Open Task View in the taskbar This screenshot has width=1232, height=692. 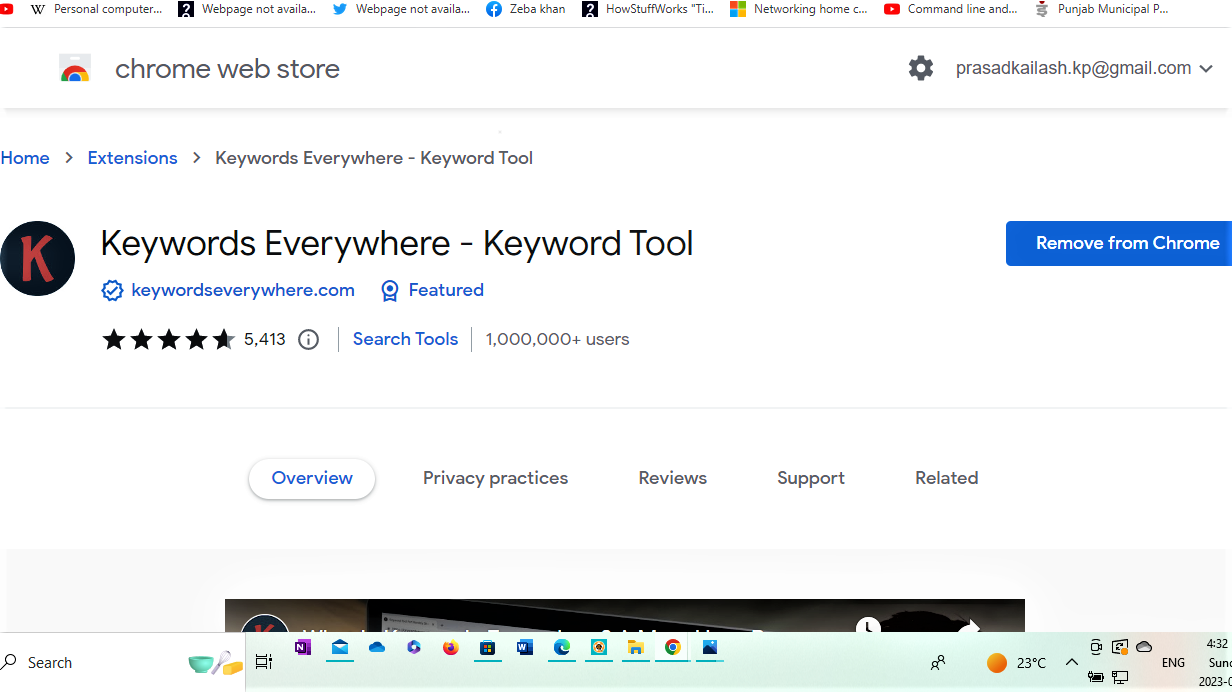[x=264, y=662]
